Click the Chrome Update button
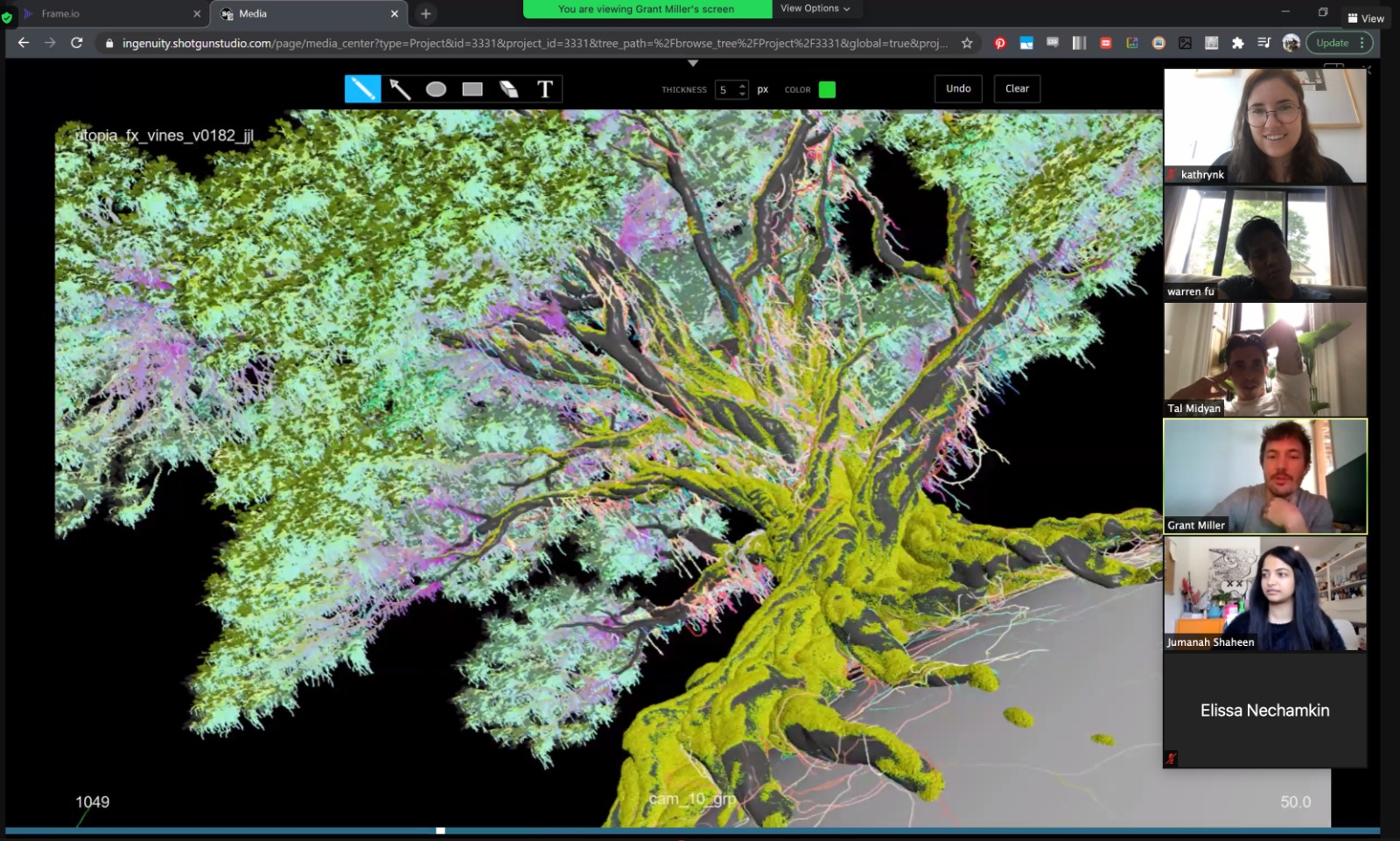1400x841 pixels. click(x=1332, y=43)
